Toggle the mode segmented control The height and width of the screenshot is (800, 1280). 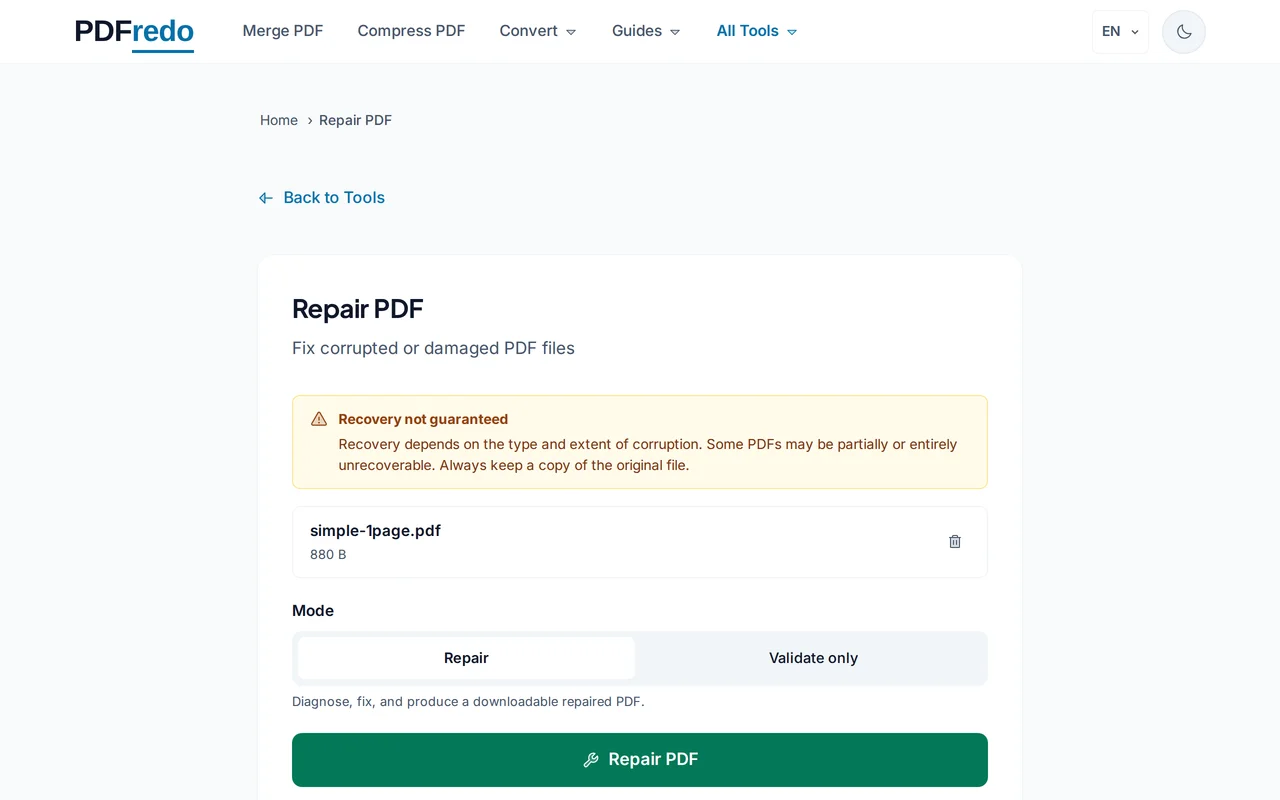(640, 658)
